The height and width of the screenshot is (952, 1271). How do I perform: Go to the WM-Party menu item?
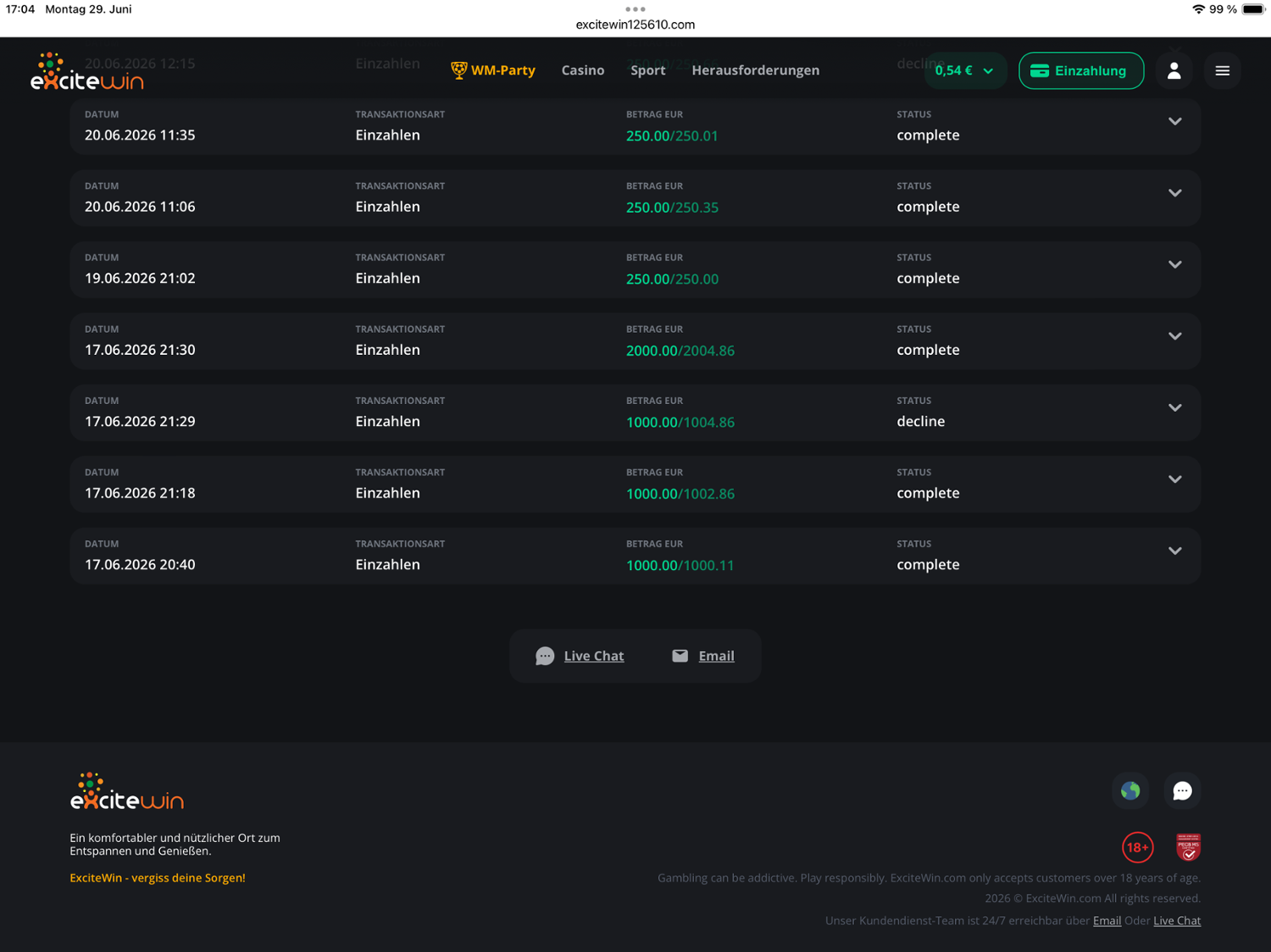[x=493, y=70]
